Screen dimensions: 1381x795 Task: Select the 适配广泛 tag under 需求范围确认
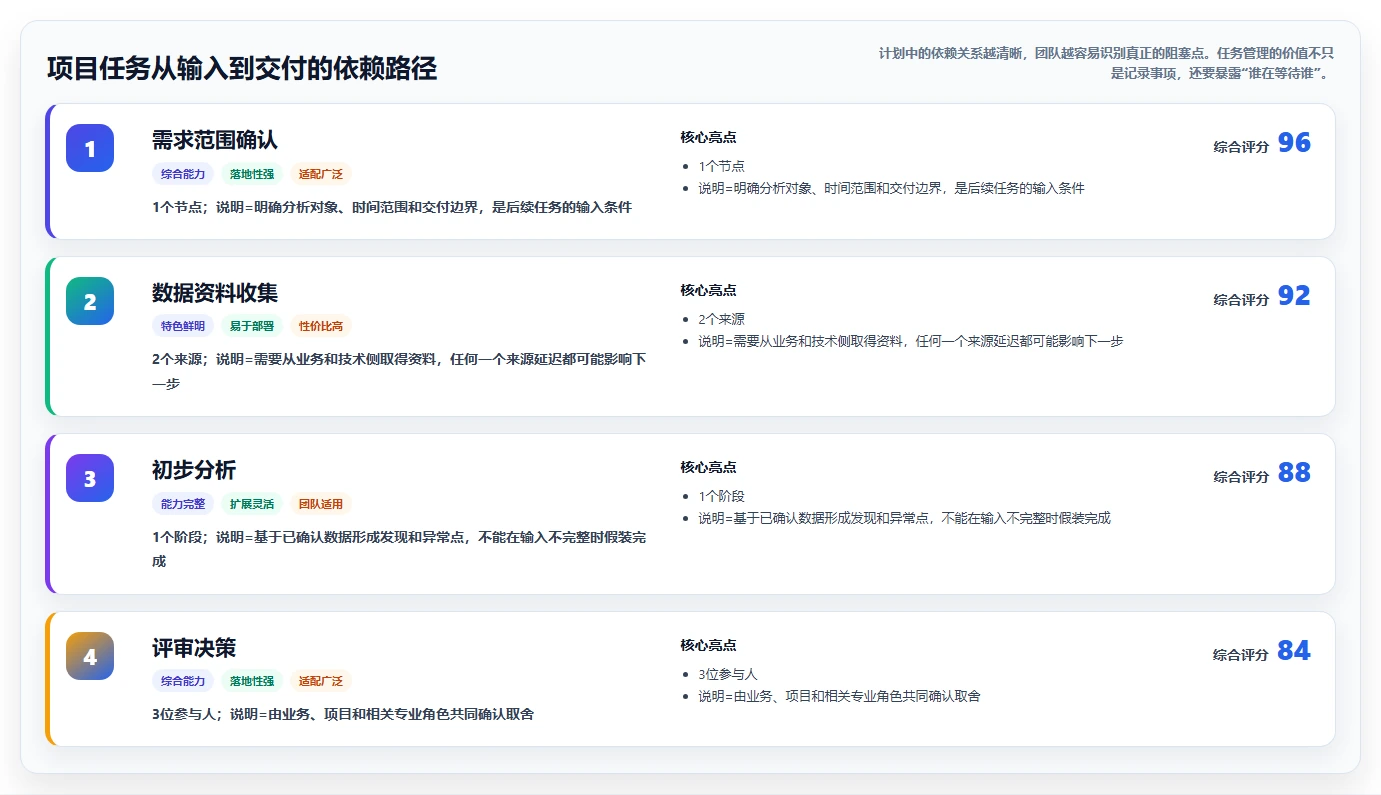point(321,174)
